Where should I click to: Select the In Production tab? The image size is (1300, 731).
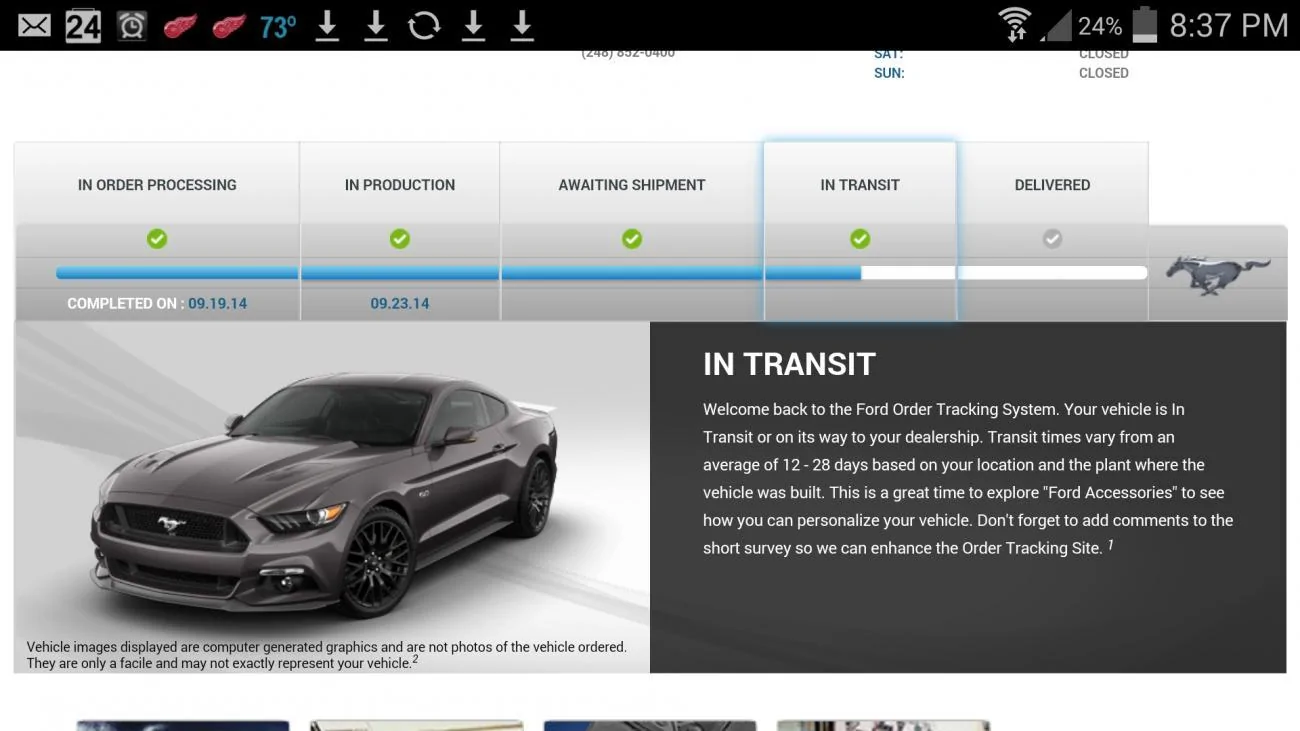click(400, 184)
